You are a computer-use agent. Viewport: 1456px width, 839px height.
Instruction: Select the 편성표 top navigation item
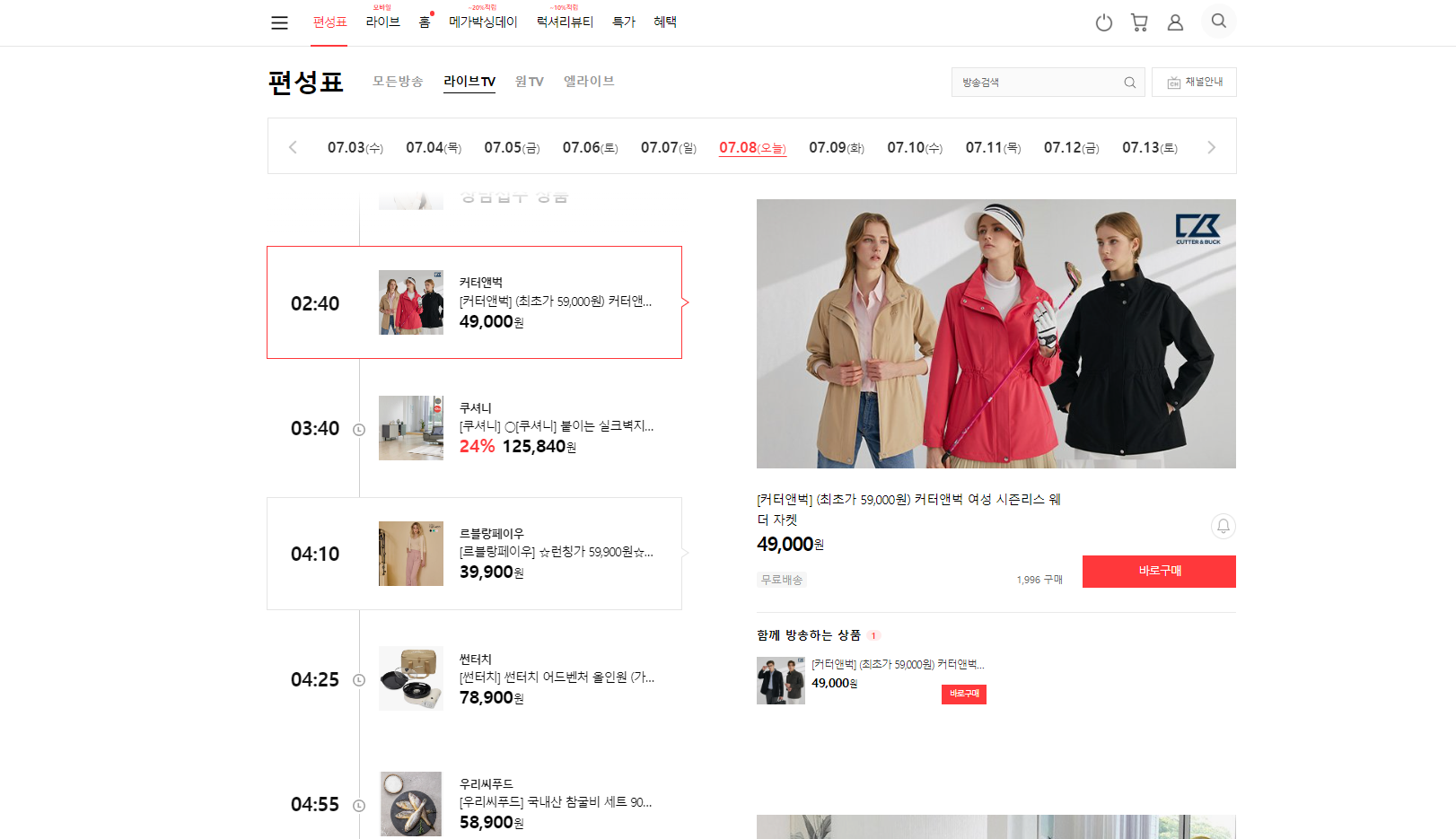pos(329,22)
